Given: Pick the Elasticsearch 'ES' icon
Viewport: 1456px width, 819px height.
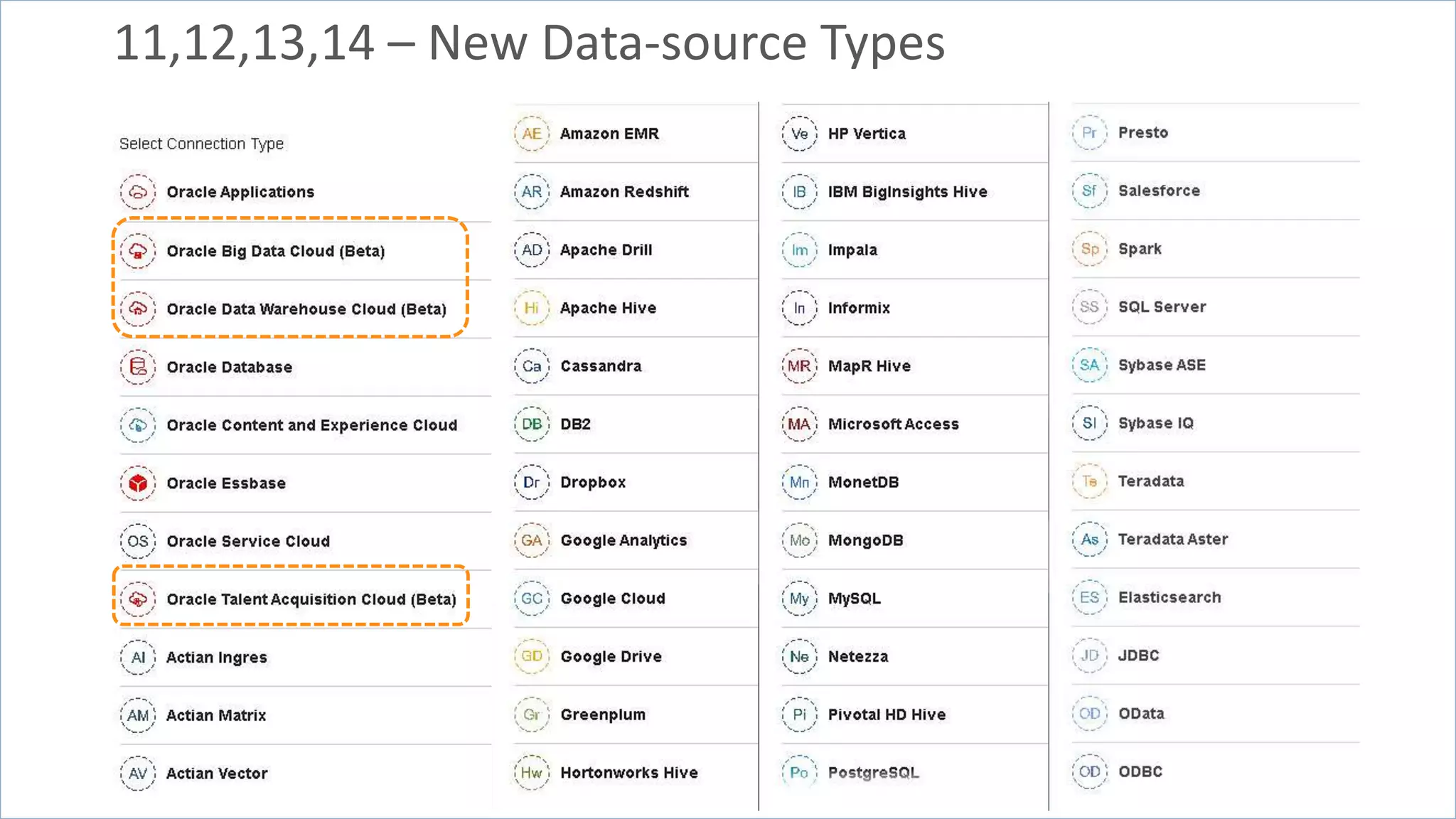Looking at the screenshot, I should click(1089, 597).
